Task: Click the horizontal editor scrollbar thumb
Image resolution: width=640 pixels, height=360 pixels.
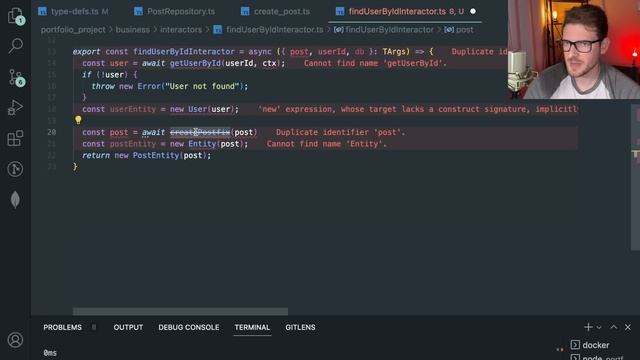Action: 180,311
